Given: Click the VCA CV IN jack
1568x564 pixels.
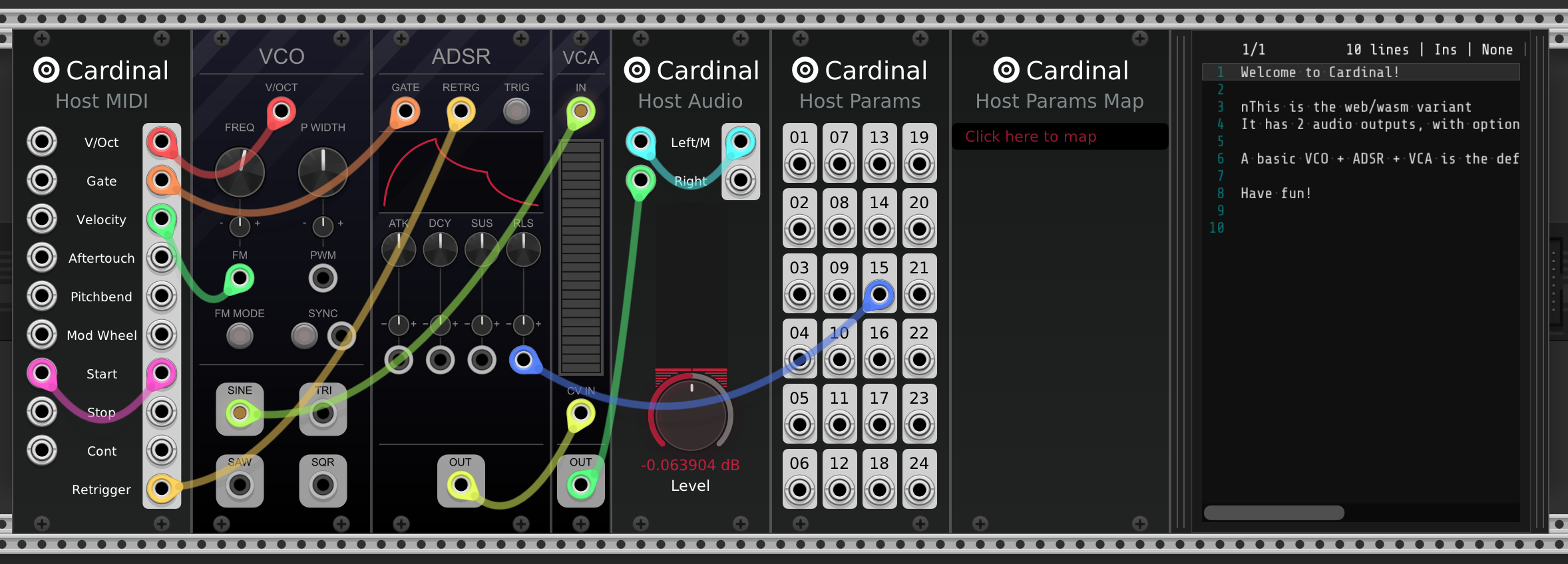Looking at the screenshot, I should pos(581,413).
